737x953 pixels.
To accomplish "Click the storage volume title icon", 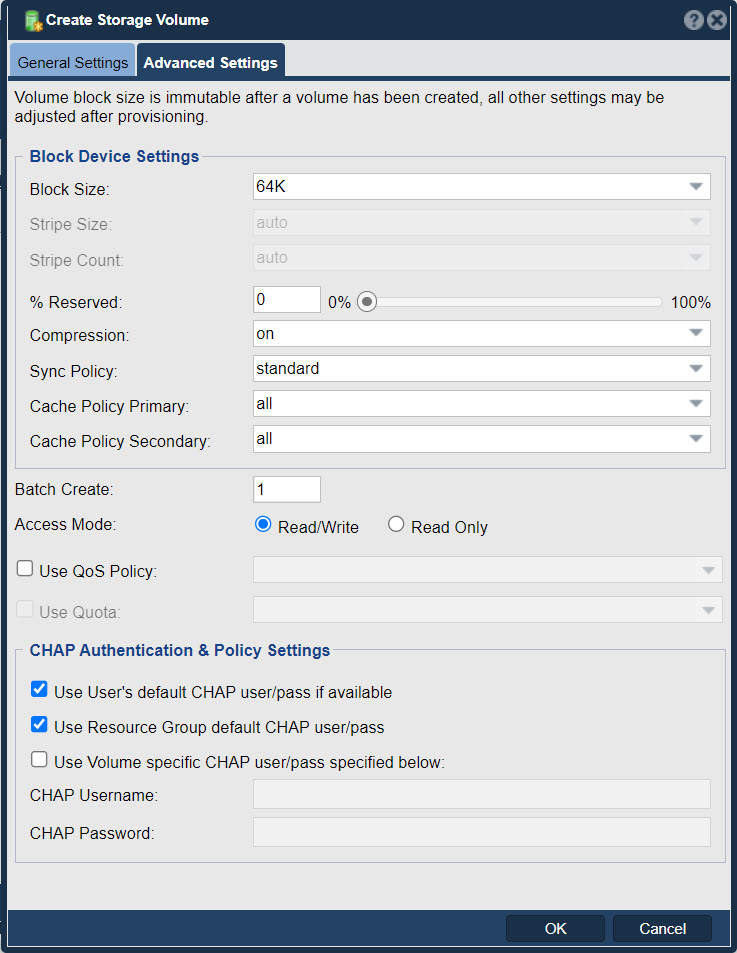I will coord(33,21).
